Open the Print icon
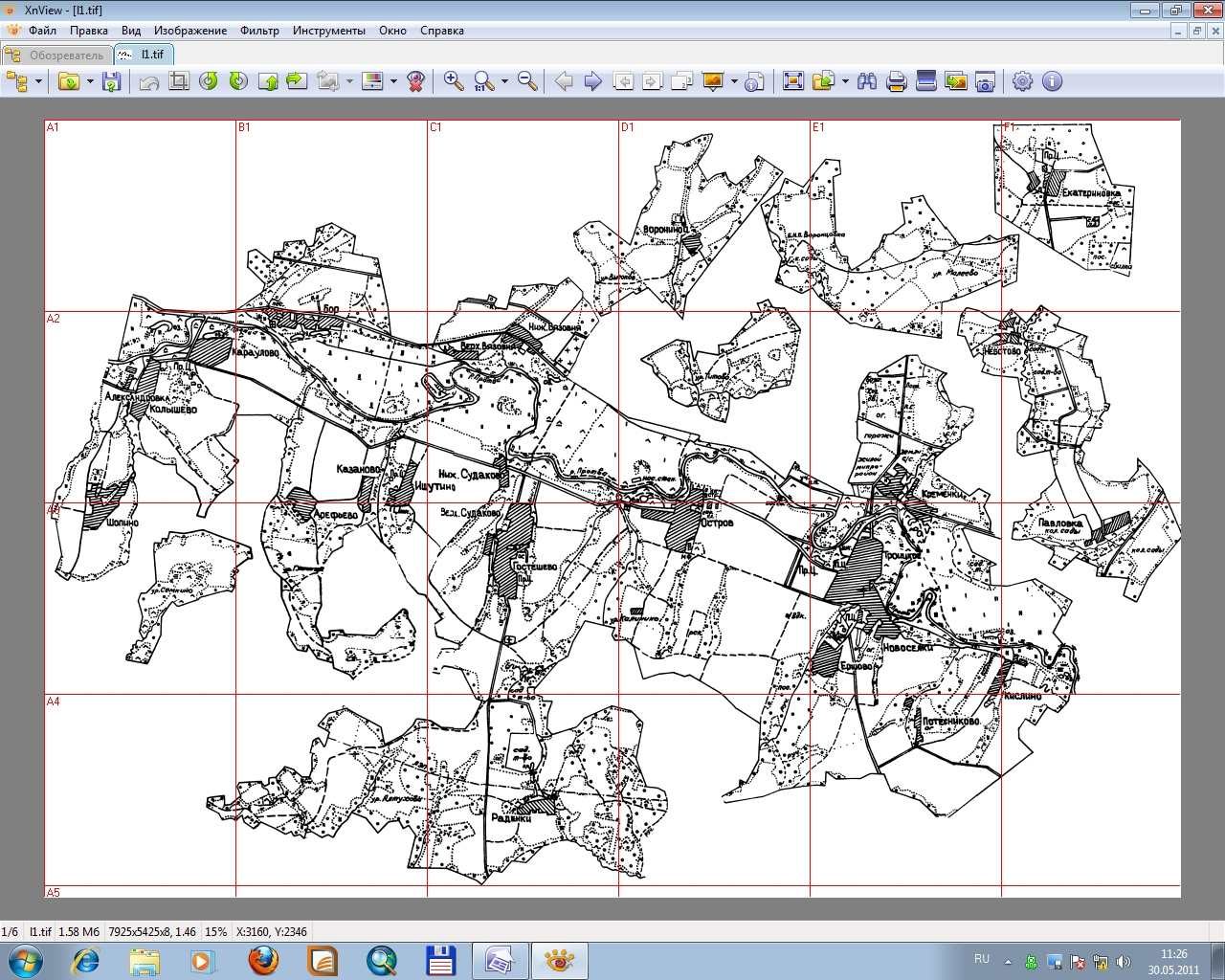1225x980 pixels. [x=897, y=81]
